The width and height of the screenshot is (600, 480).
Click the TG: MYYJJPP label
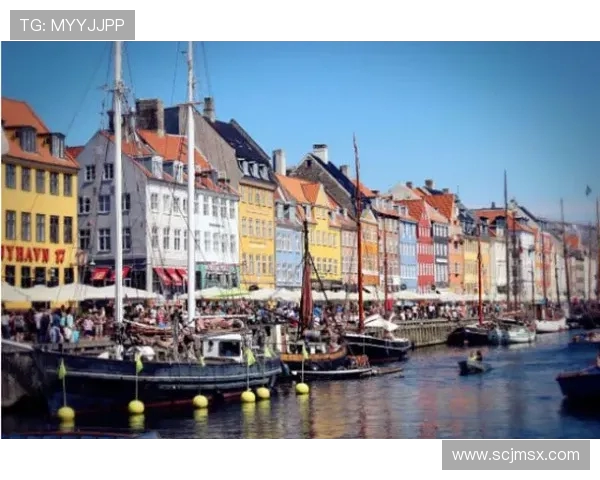[x=72, y=25]
